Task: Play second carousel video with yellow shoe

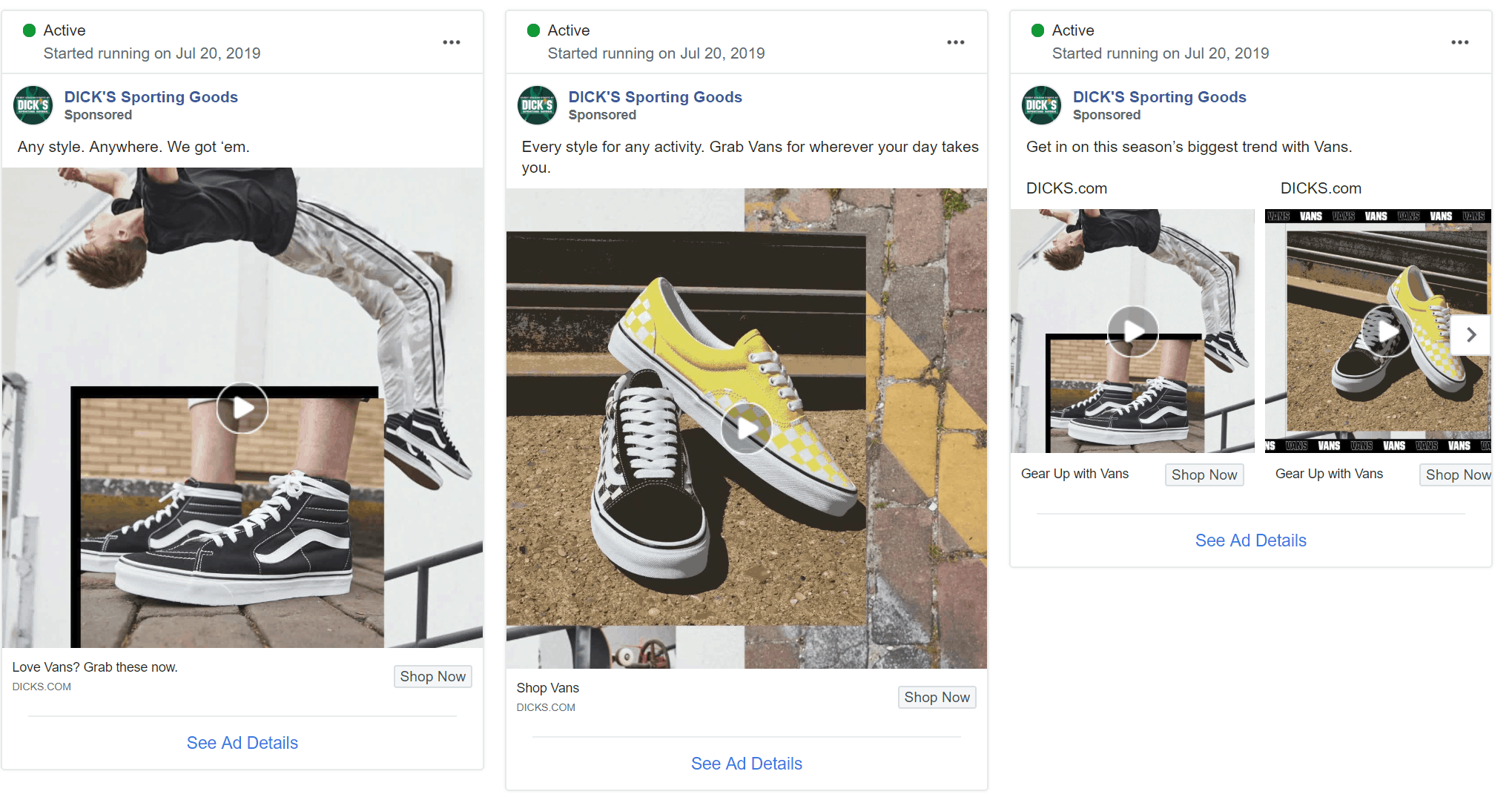Action: [1387, 331]
